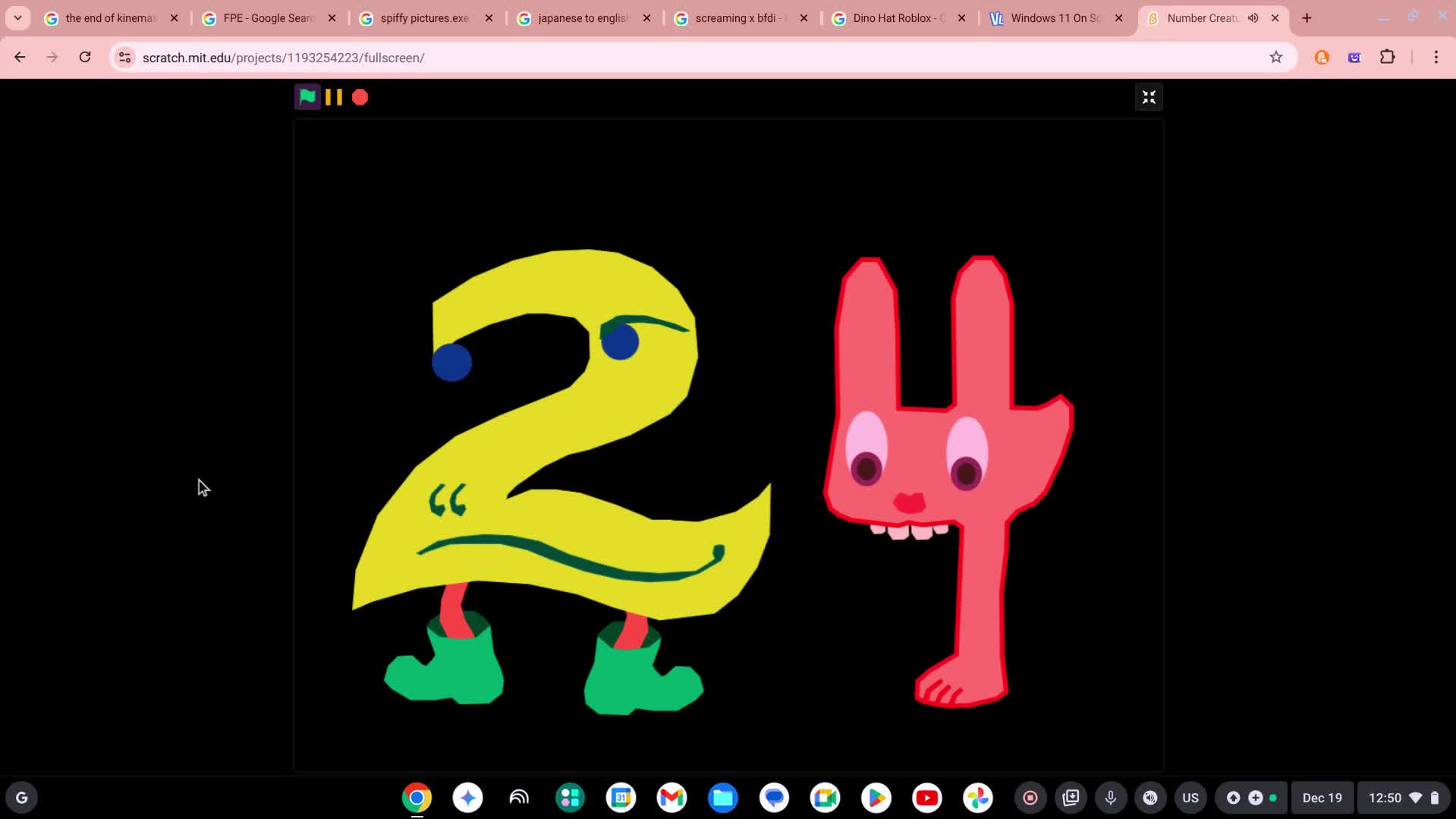Open the browser extensions puzzle icon

tap(1388, 57)
